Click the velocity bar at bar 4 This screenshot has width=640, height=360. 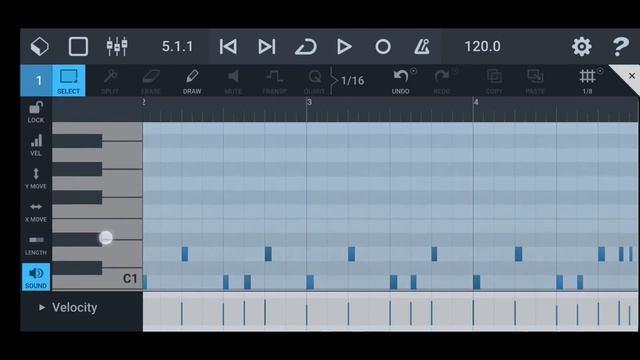tap(473, 312)
